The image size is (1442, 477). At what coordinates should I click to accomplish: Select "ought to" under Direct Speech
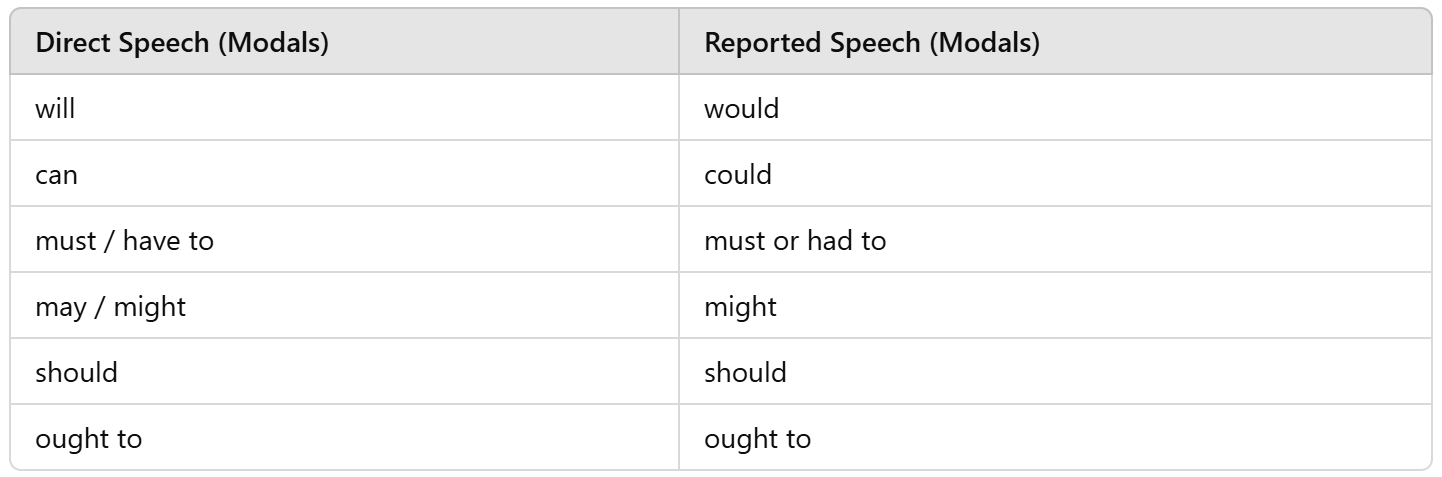tap(88, 438)
